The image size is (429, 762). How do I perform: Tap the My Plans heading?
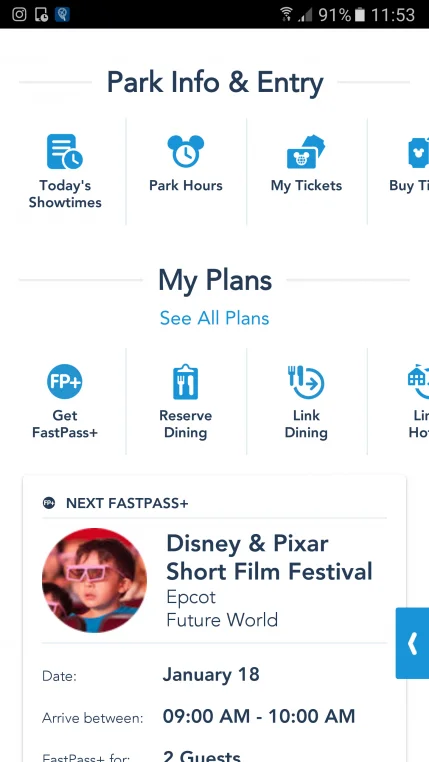[x=215, y=281]
